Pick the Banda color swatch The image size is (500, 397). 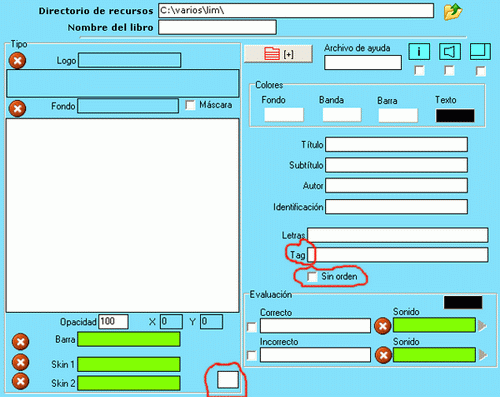(342, 115)
